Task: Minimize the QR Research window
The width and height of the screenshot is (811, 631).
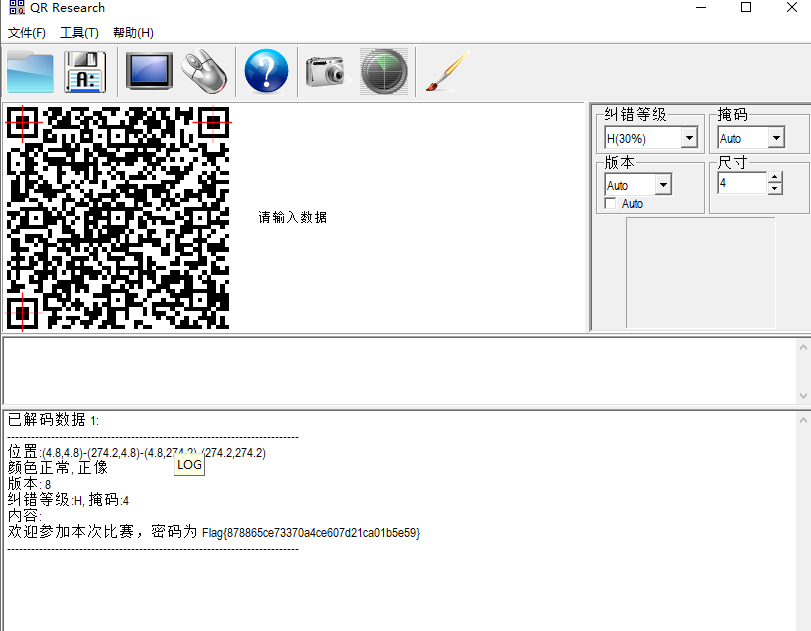Action: coord(701,7)
